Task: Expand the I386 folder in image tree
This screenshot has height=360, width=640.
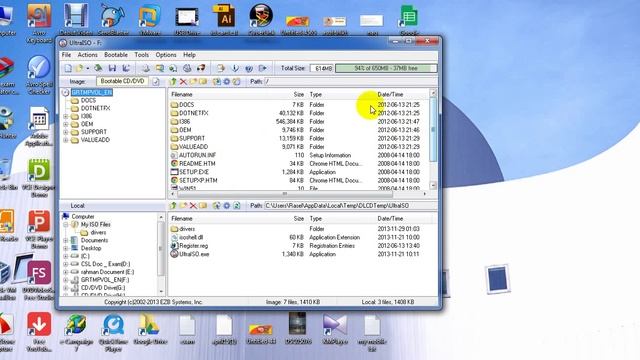Action: [66, 116]
